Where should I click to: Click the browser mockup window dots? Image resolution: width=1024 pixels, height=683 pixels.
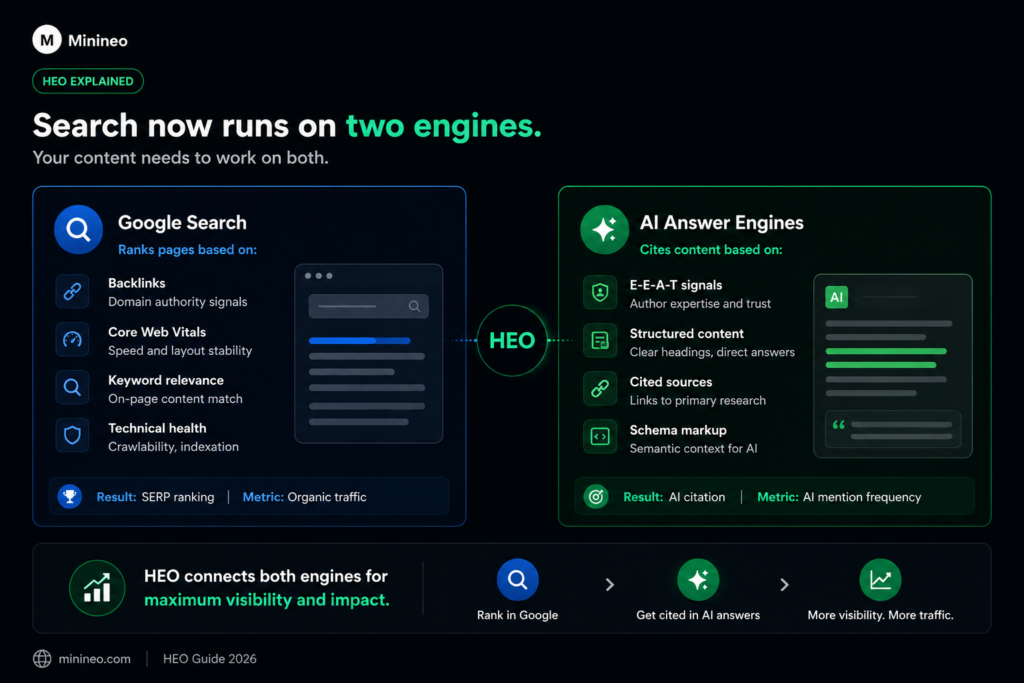319,276
